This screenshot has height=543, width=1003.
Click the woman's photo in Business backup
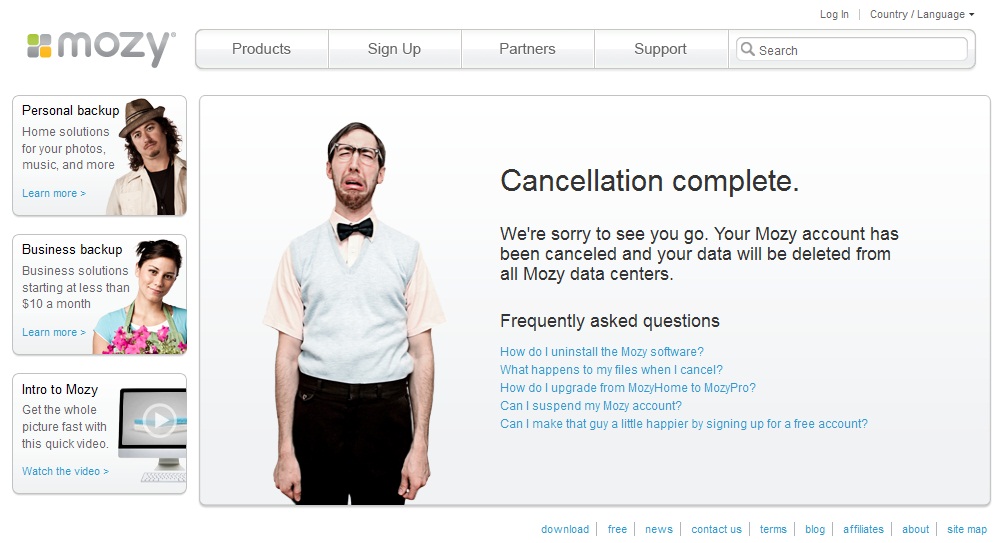tap(142, 297)
